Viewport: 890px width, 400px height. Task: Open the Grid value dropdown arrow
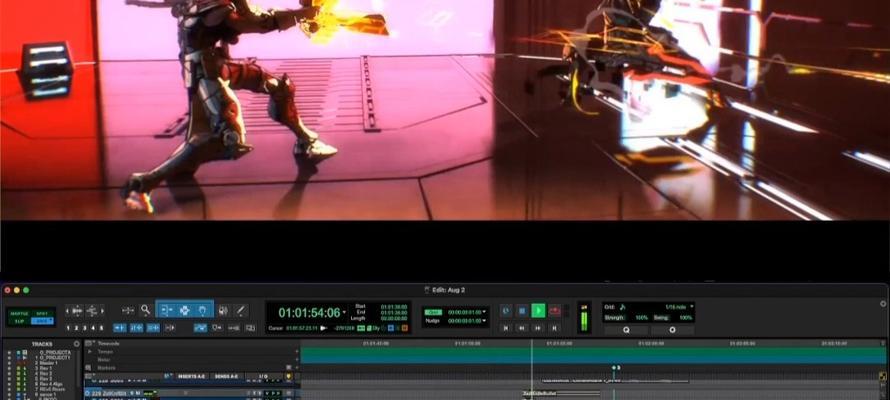tap(484, 312)
